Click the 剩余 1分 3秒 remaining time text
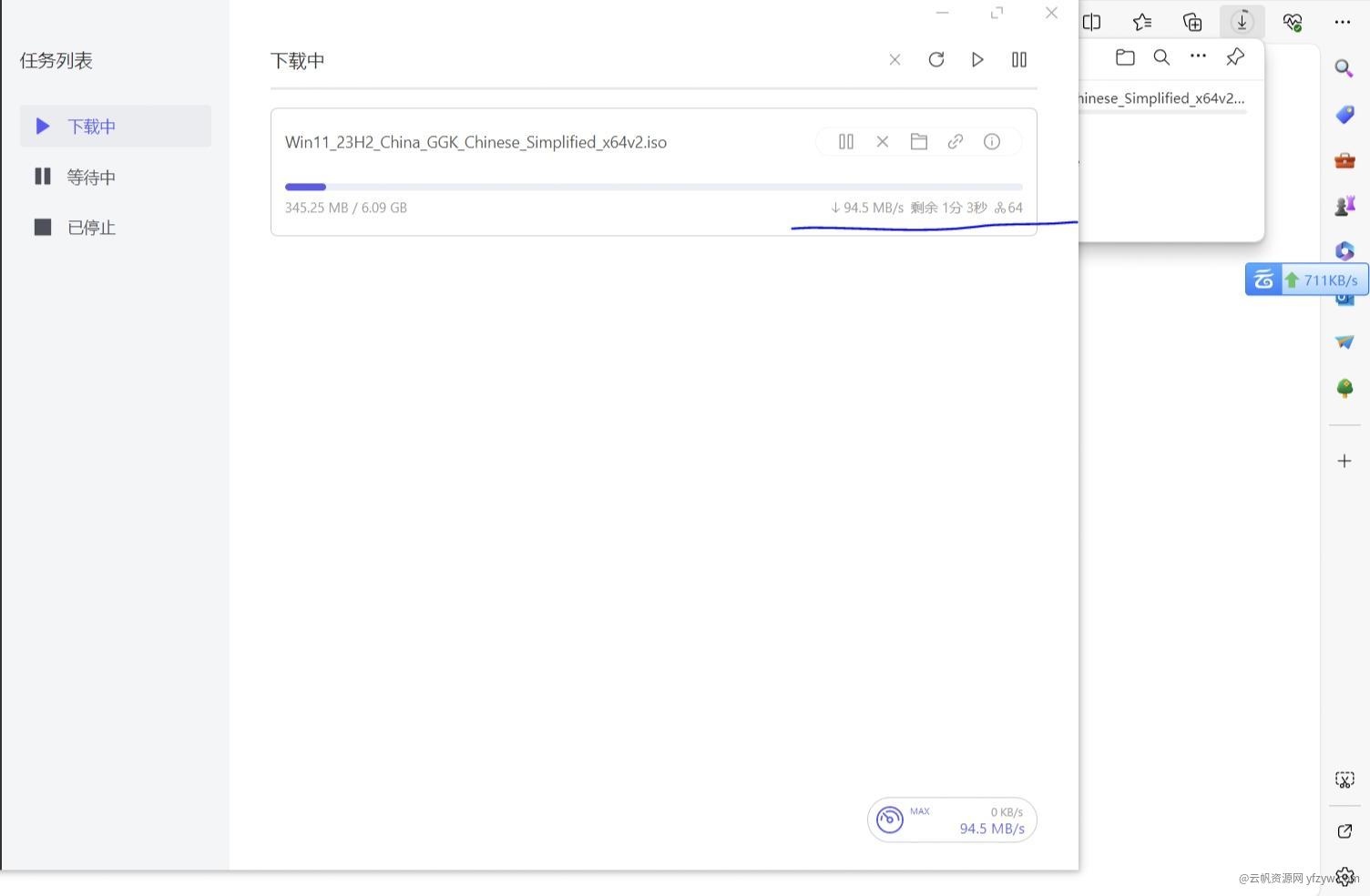The width and height of the screenshot is (1370, 896). (x=948, y=208)
